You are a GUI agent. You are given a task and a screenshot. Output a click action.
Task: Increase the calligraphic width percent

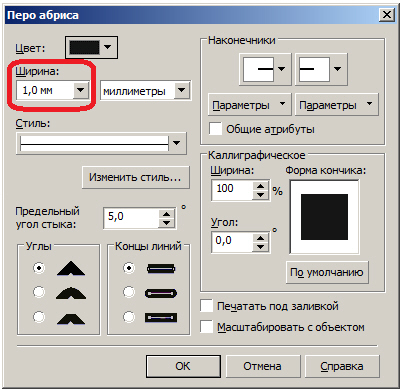pos(260,186)
